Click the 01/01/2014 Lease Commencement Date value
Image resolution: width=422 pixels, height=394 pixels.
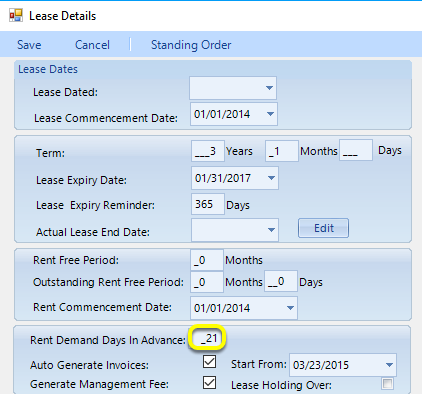222,114
